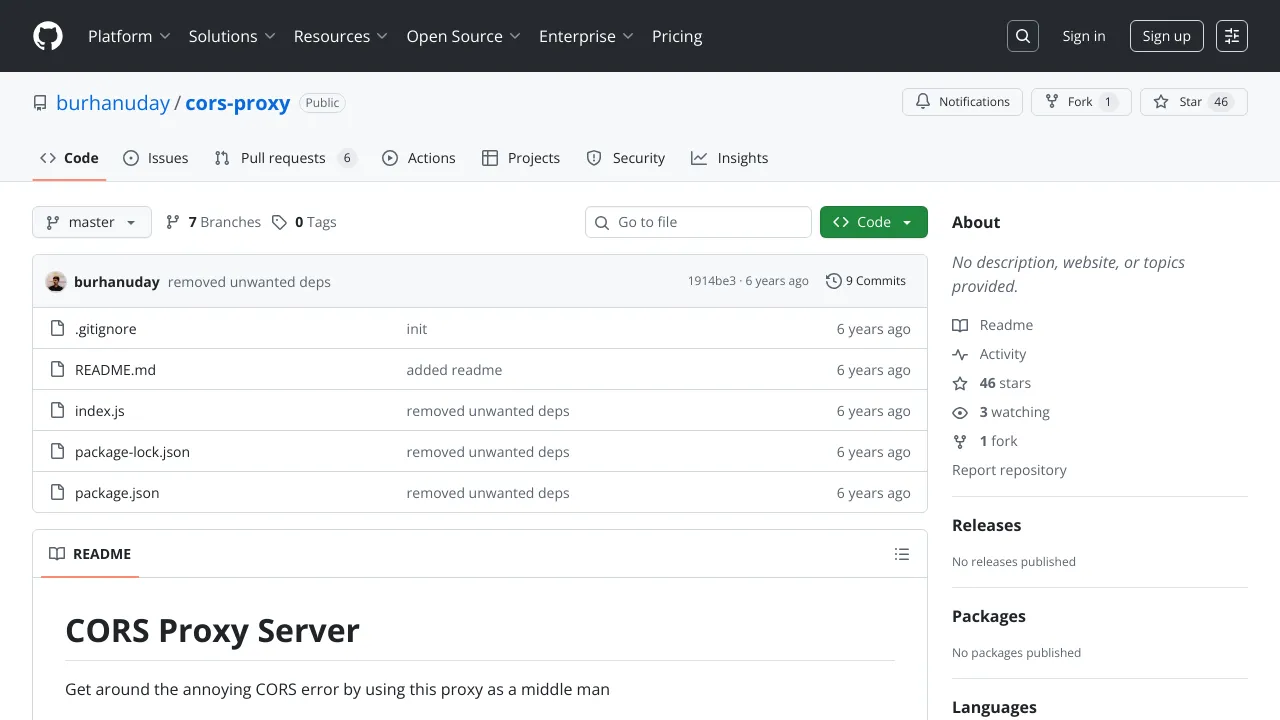Screen dimensions: 1280x720
Task: Expand the Resources dropdown menu
Action: pyautogui.click(x=341, y=36)
